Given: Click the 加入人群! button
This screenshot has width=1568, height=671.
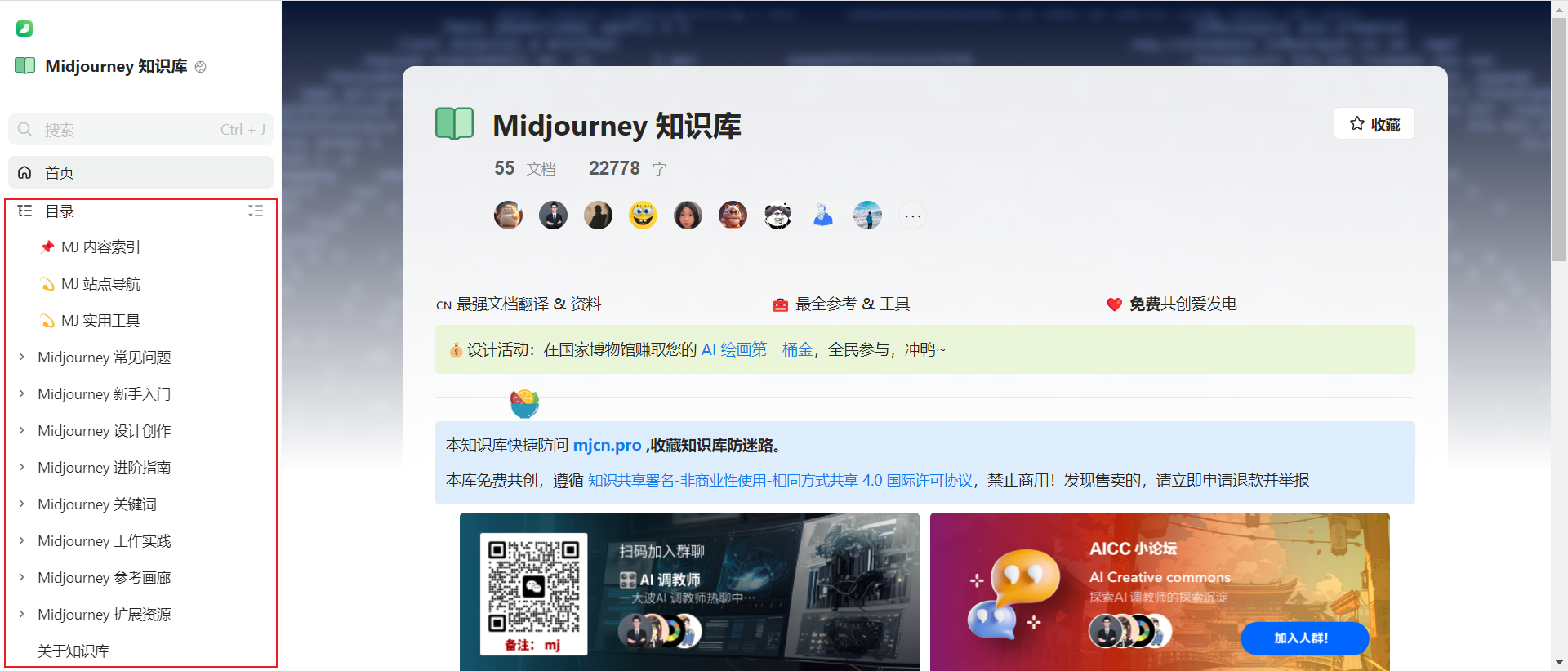Looking at the screenshot, I should 1304,638.
